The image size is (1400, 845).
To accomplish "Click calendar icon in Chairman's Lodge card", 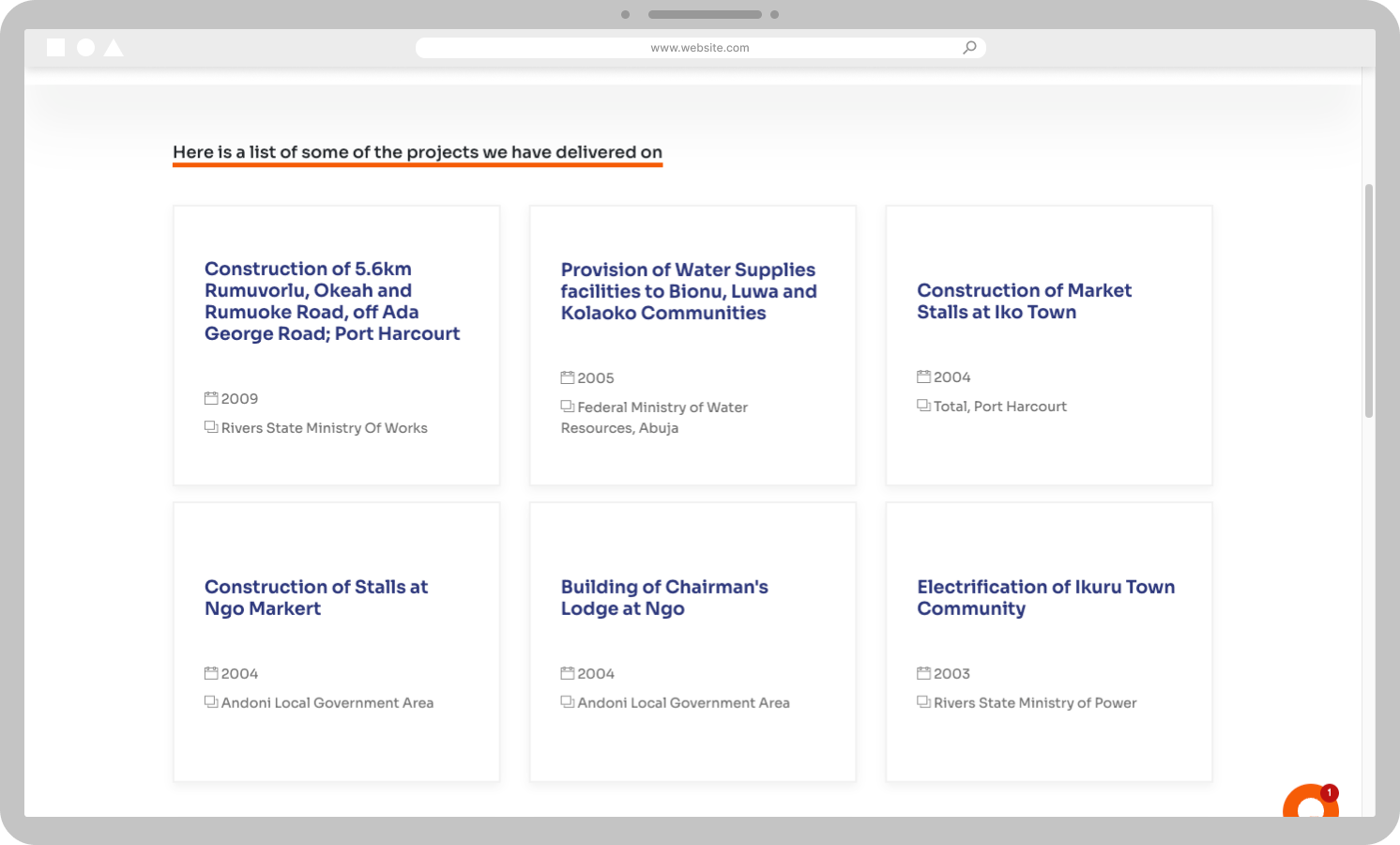I will click(x=568, y=673).
